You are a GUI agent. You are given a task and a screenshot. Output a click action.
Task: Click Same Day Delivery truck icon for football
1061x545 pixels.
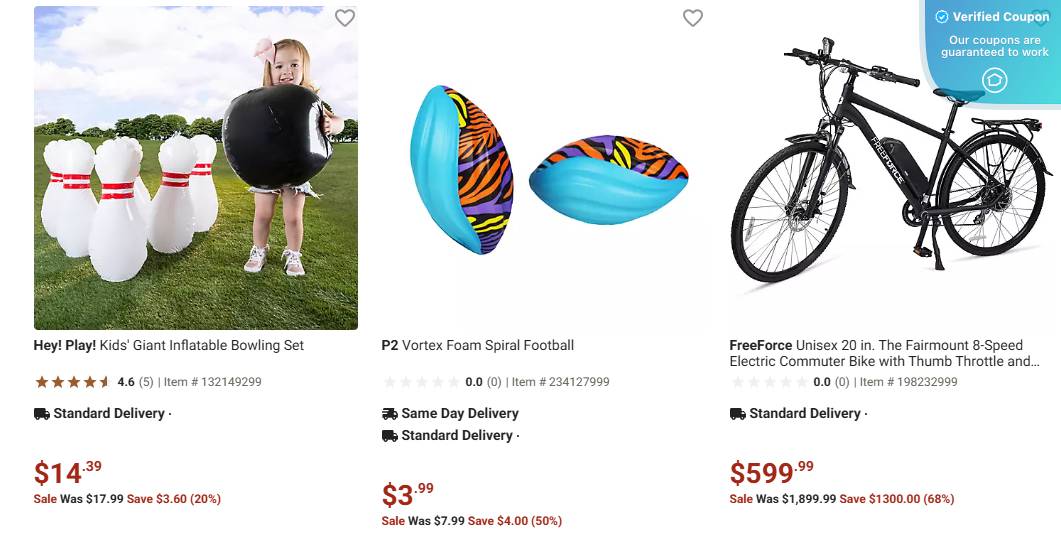click(390, 414)
